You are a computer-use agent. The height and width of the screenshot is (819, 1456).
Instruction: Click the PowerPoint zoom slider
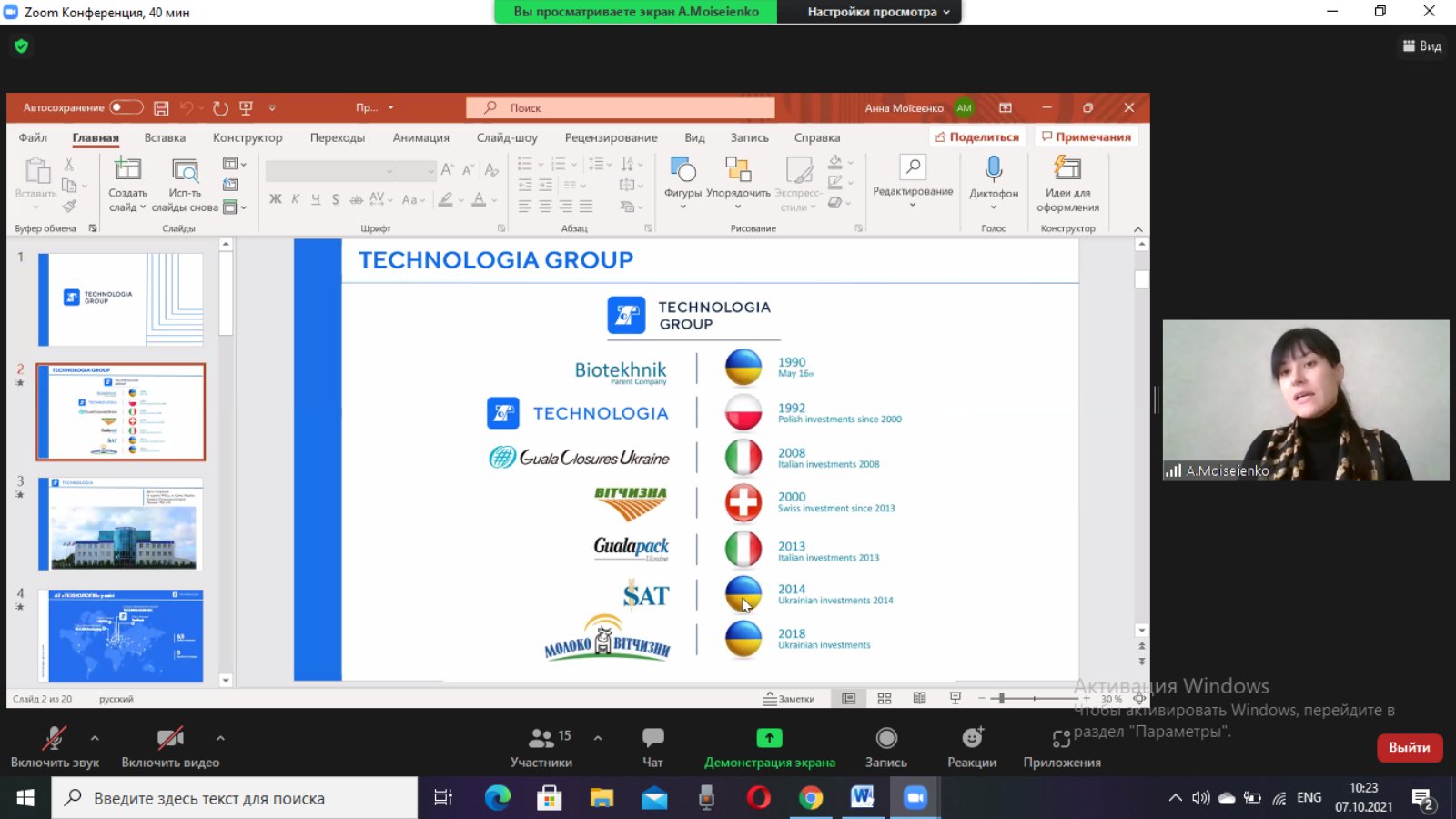[1034, 699]
